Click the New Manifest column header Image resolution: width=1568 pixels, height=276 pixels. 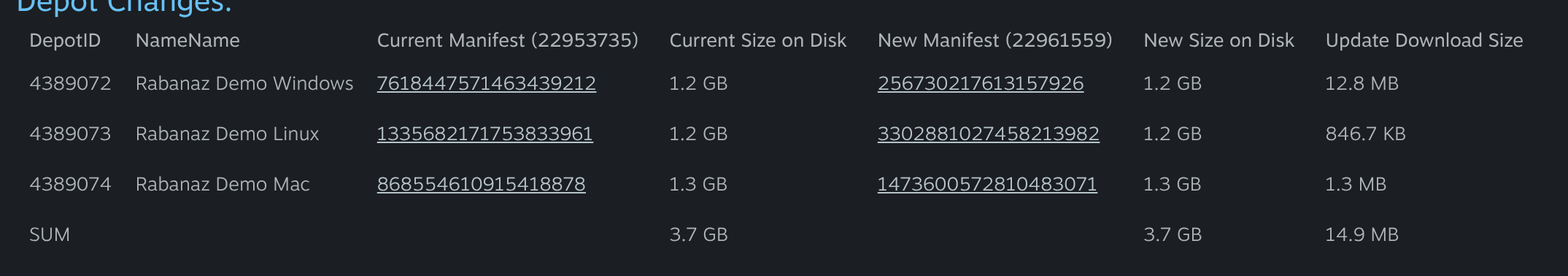pyautogui.click(x=995, y=40)
